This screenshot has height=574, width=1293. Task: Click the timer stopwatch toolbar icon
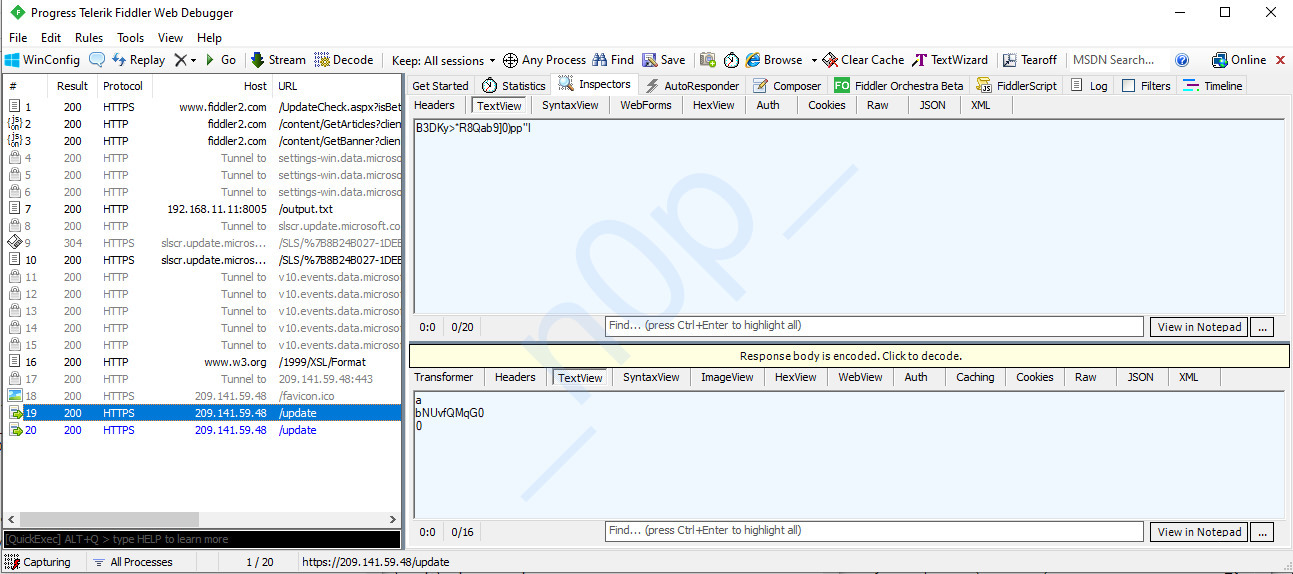pos(731,60)
